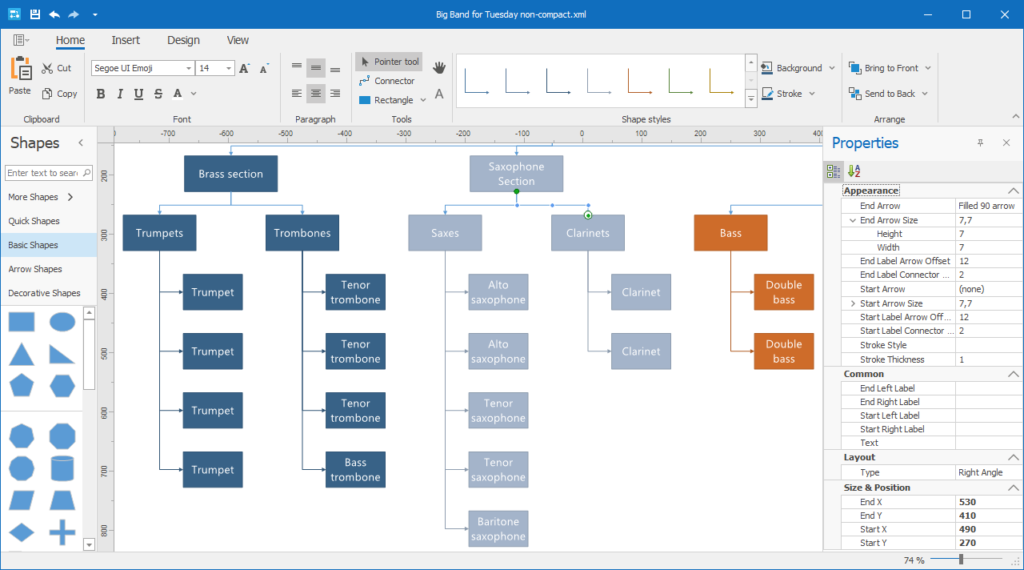Click the Cut button
Image resolution: width=1024 pixels, height=570 pixels.
pos(56,68)
